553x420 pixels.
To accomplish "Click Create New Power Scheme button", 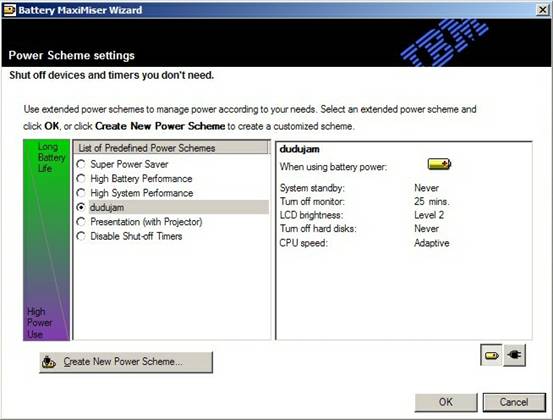I will pos(126,362).
